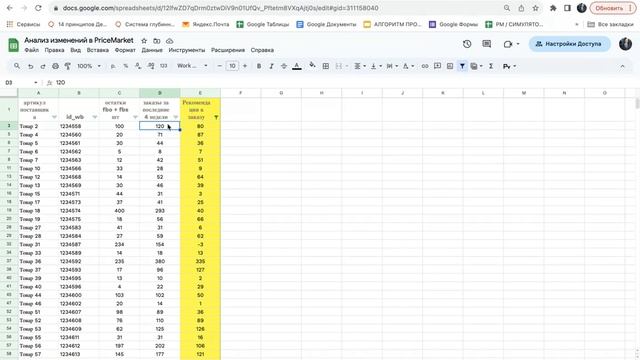Open filter dropdown on остатки fbo + fbs column
Screen dimensions: 640x360
pyautogui.click(x=135, y=117)
